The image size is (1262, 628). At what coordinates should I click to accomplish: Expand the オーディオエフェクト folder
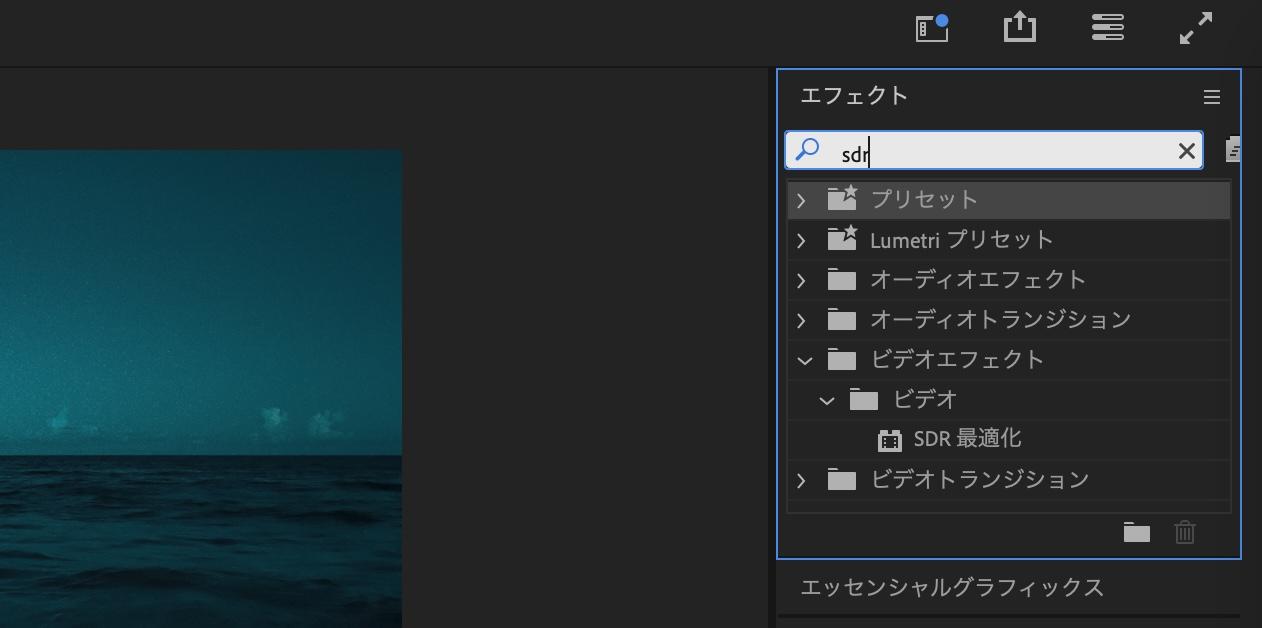[x=801, y=280]
